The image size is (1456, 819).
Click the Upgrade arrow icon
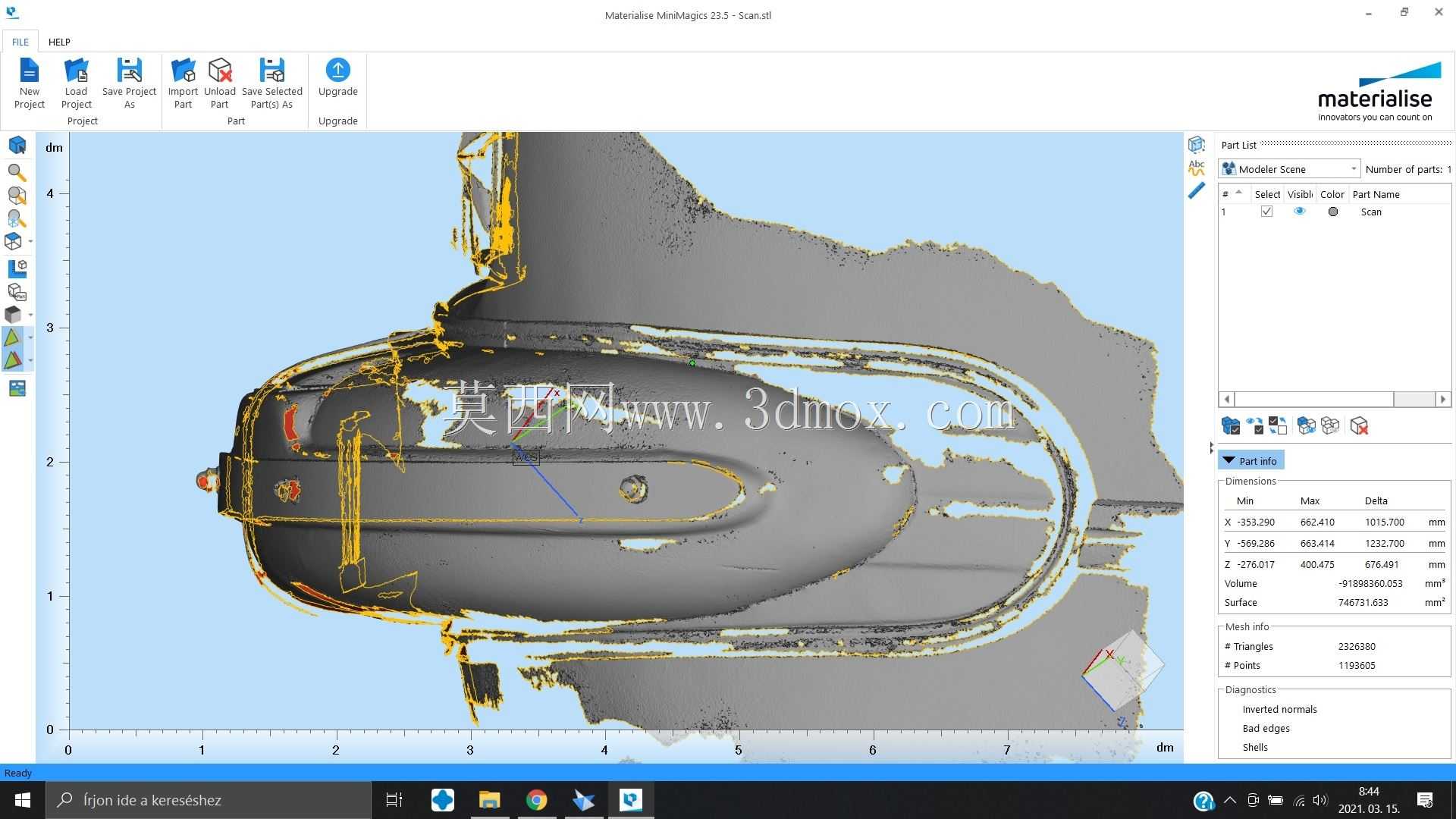[337, 70]
